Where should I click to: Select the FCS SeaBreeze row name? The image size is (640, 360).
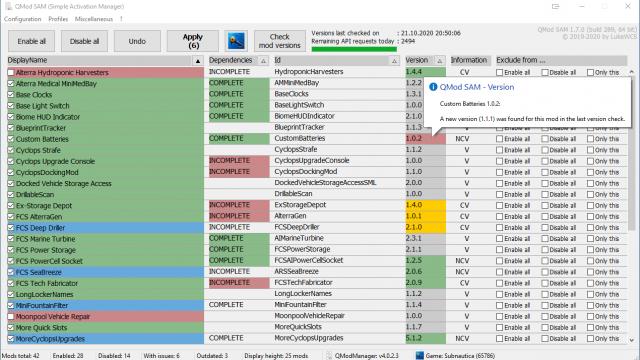coord(39,272)
